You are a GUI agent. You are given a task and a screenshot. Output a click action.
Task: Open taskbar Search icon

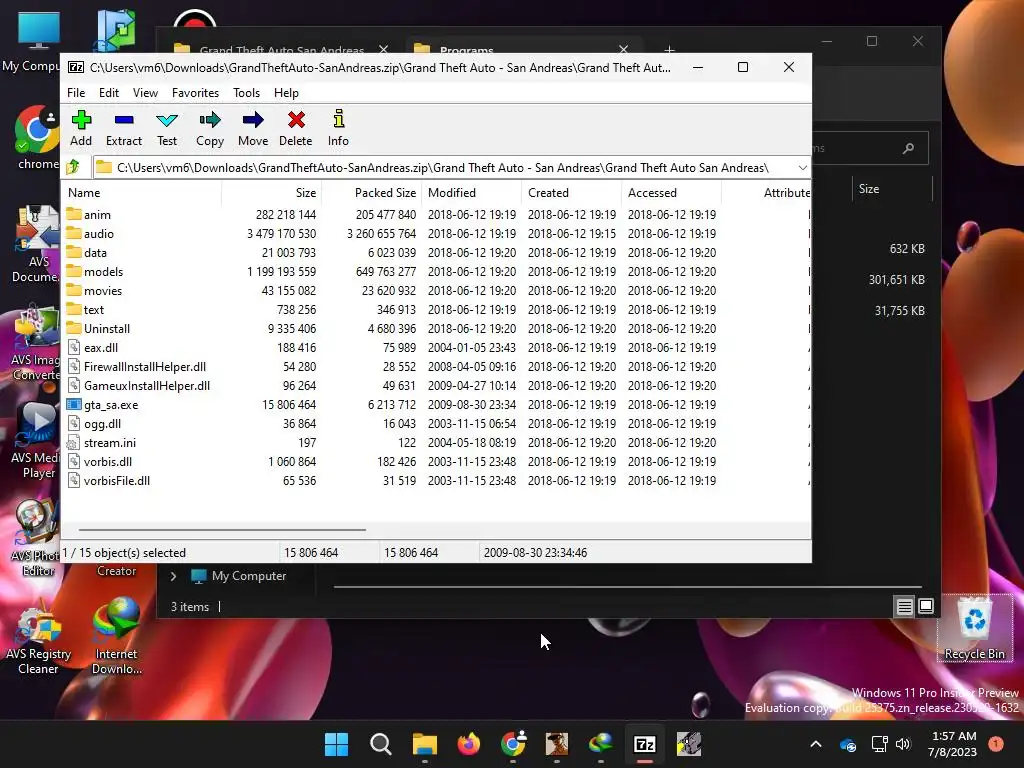click(380, 744)
